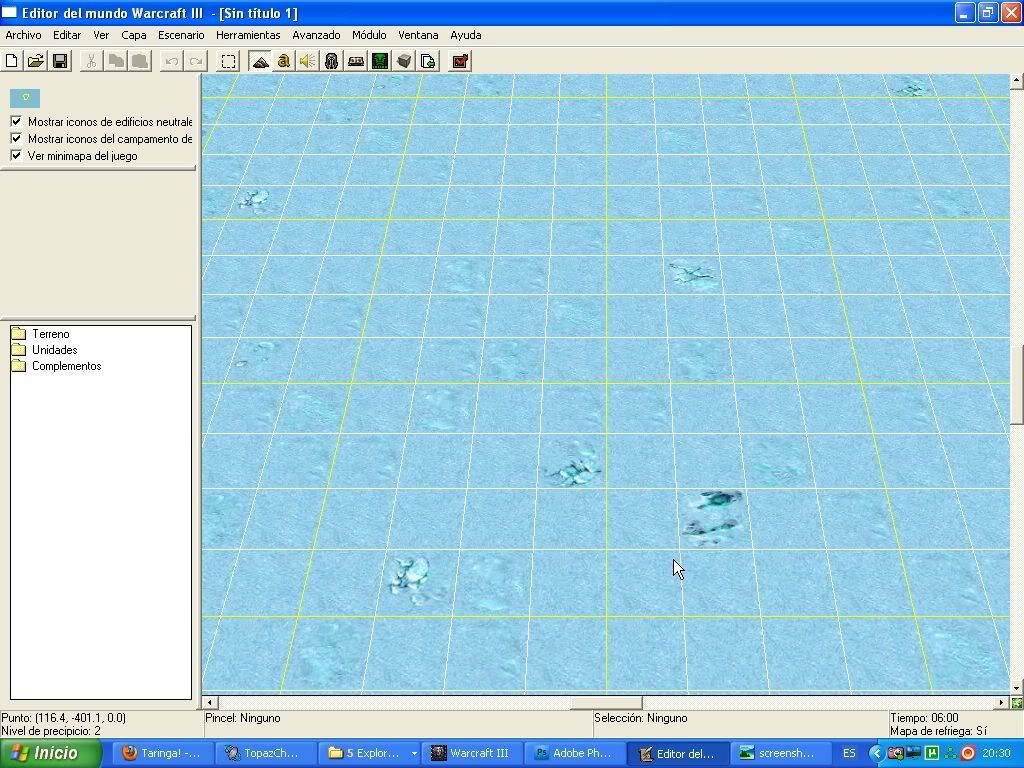Click the horizontal scrollbar left arrow
The width and height of the screenshot is (1024, 768).
pos(209,703)
